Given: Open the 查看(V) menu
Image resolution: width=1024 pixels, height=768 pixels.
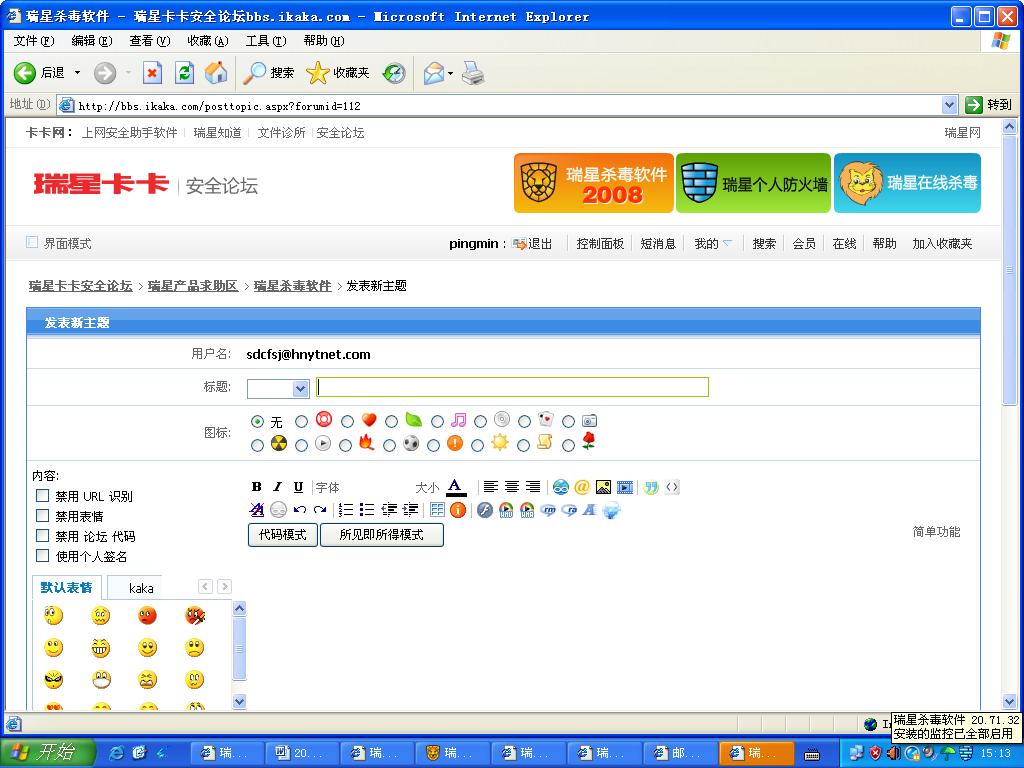Looking at the screenshot, I should (x=150, y=40).
